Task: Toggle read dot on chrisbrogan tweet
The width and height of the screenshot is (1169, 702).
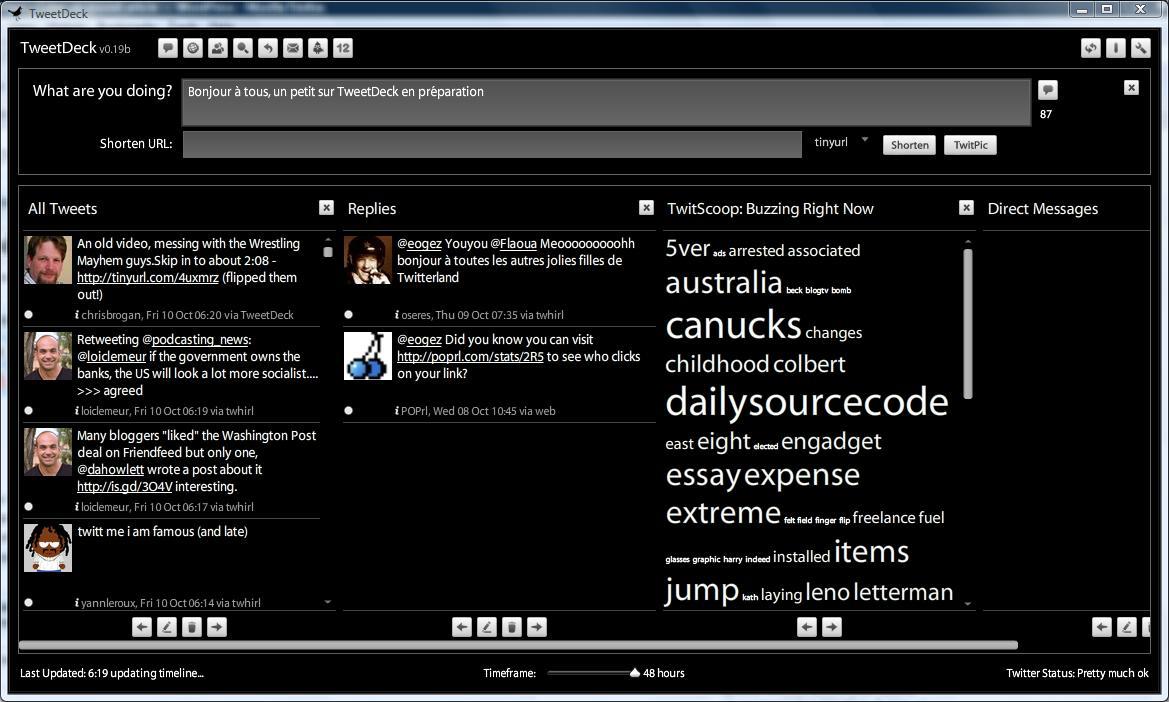Action: [28, 314]
